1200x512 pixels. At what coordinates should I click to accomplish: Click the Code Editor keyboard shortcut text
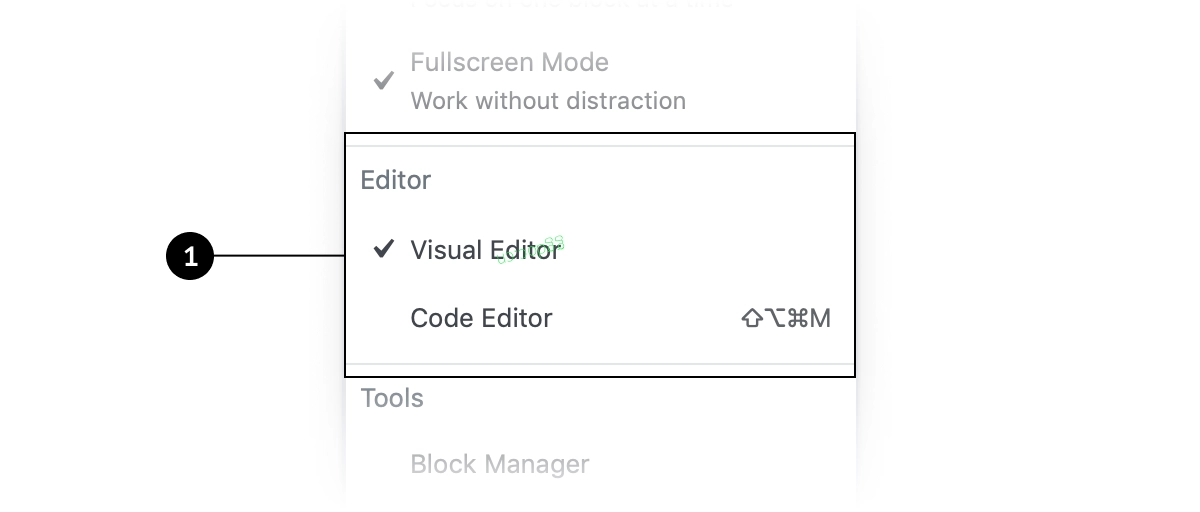tap(786, 319)
